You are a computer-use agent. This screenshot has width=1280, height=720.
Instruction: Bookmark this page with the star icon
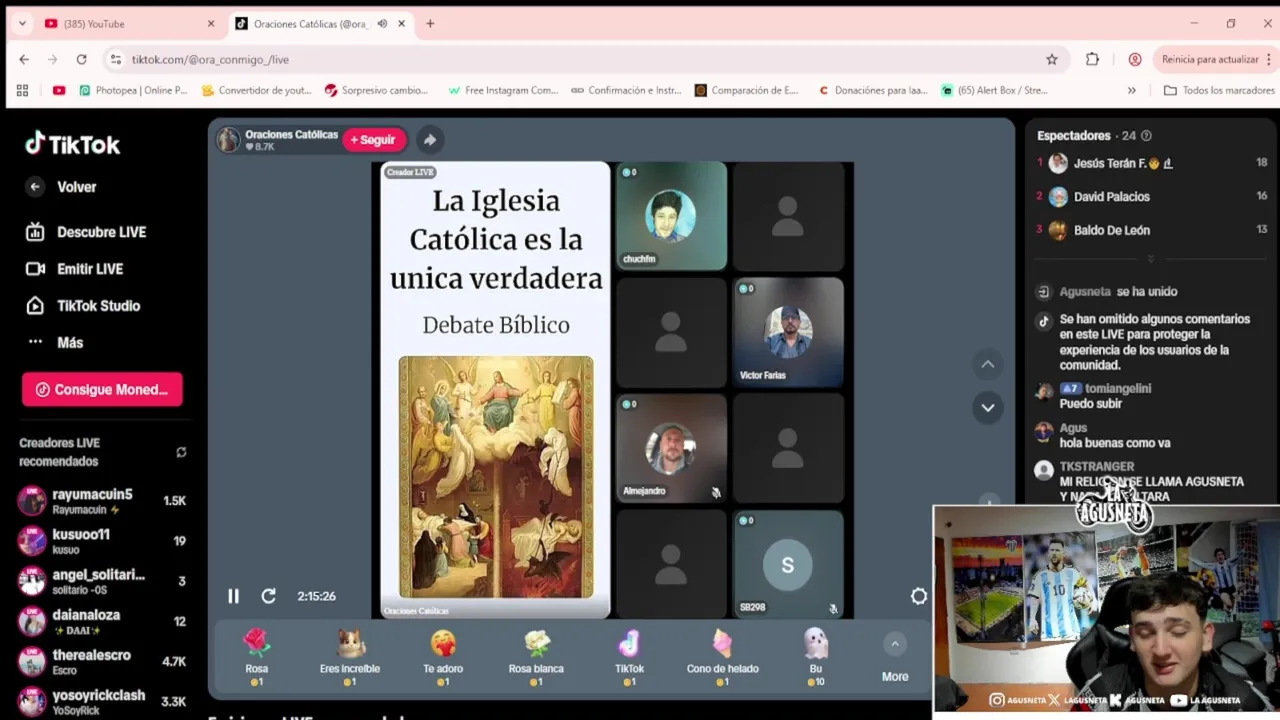[x=1052, y=59]
